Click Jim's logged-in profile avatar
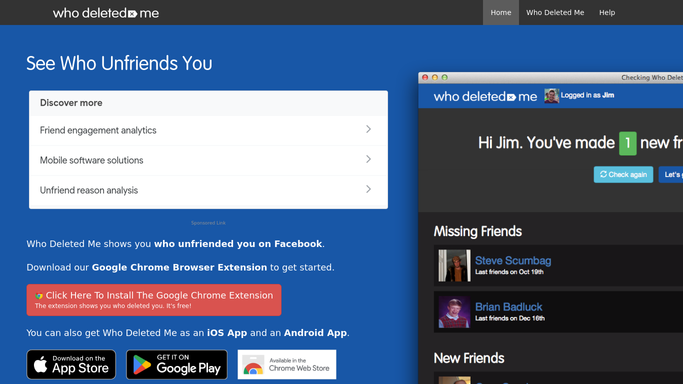683x384 pixels. pyautogui.click(x=551, y=96)
